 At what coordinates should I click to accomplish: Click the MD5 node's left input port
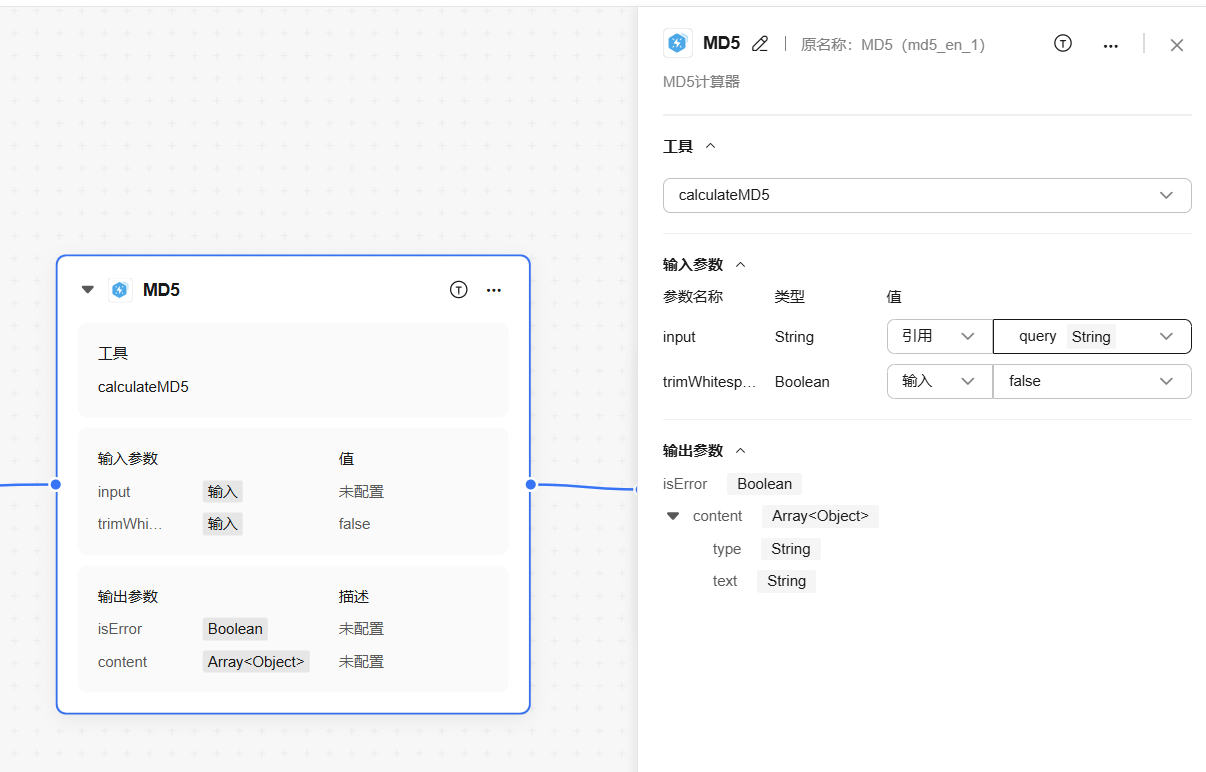[x=56, y=484]
